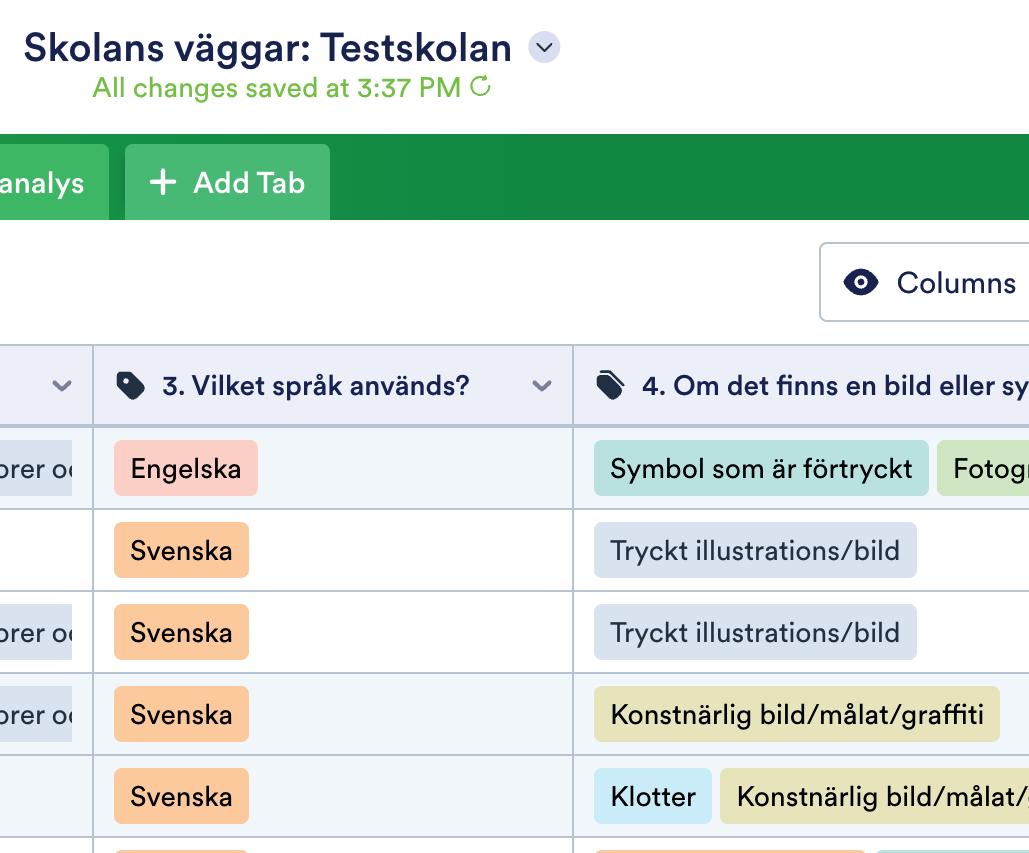The height and width of the screenshot is (853, 1029).
Task: Click the '4. Om det finns en bild' column header
Action: [830, 386]
